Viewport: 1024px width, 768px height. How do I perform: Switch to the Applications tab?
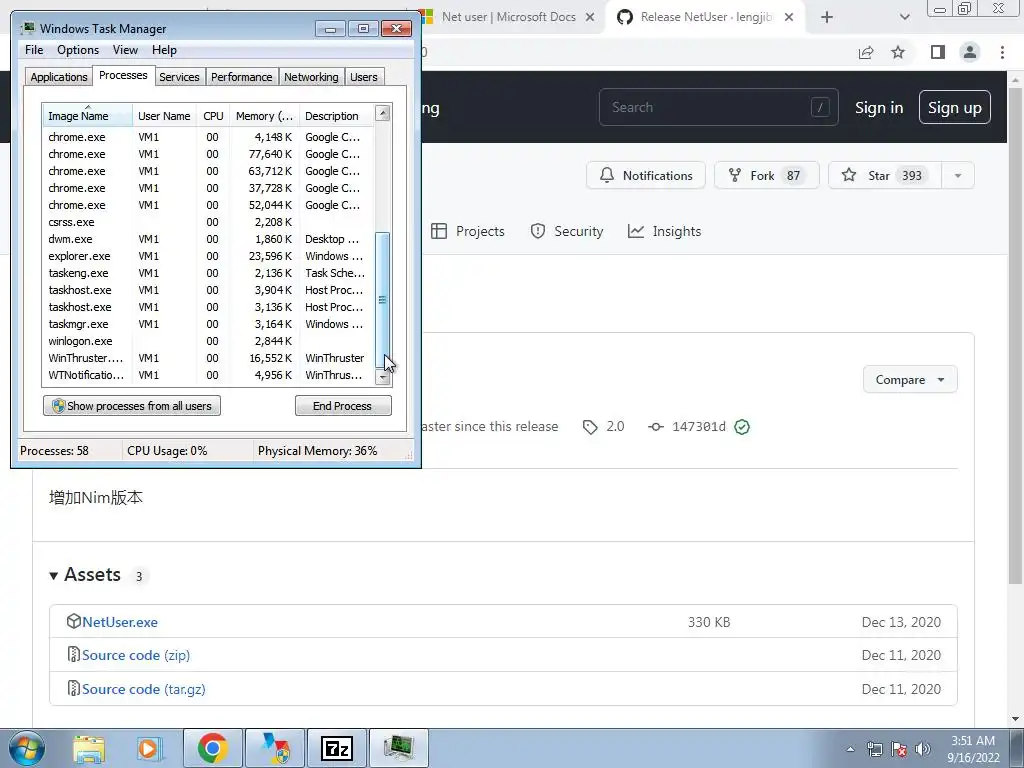click(x=59, y=77)
